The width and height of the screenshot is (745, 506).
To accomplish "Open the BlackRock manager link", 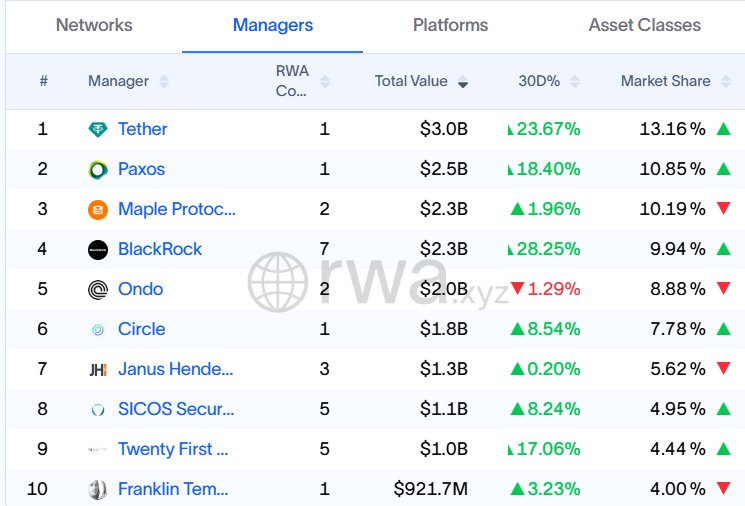I will [x=160, y=249].
